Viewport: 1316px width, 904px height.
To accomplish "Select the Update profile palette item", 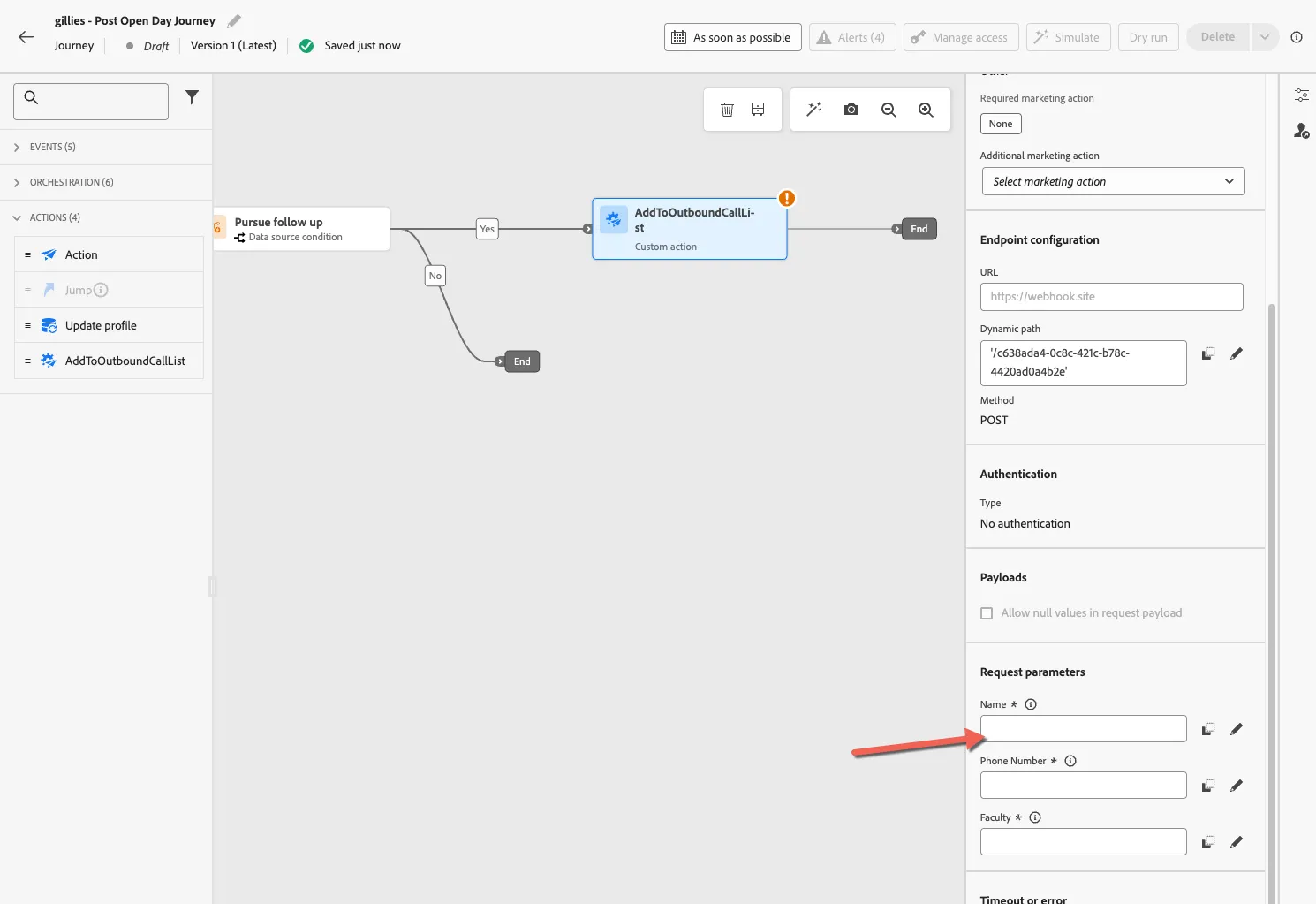I will [109, 325].
